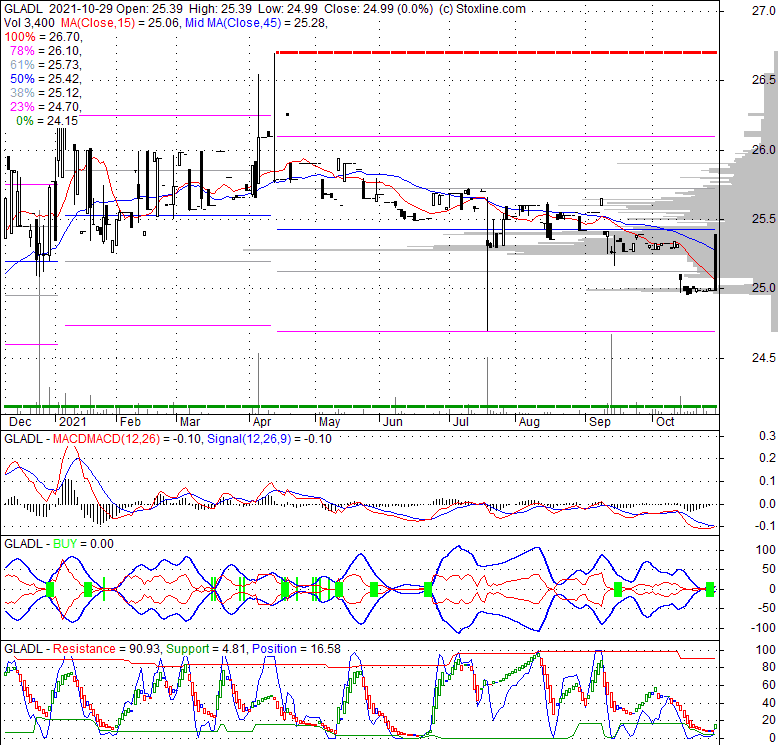
Task: Click the '61% = 25.73' Fibonacci level
Action: tap(45, 65)
